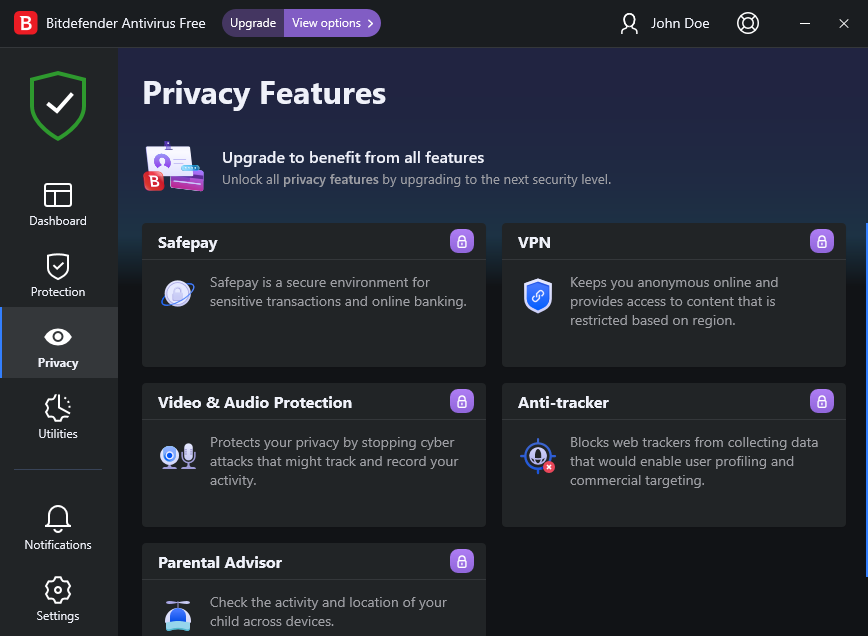Open the Dashboard sidebar section
The image size is (868, 636).
click(58, 204)
